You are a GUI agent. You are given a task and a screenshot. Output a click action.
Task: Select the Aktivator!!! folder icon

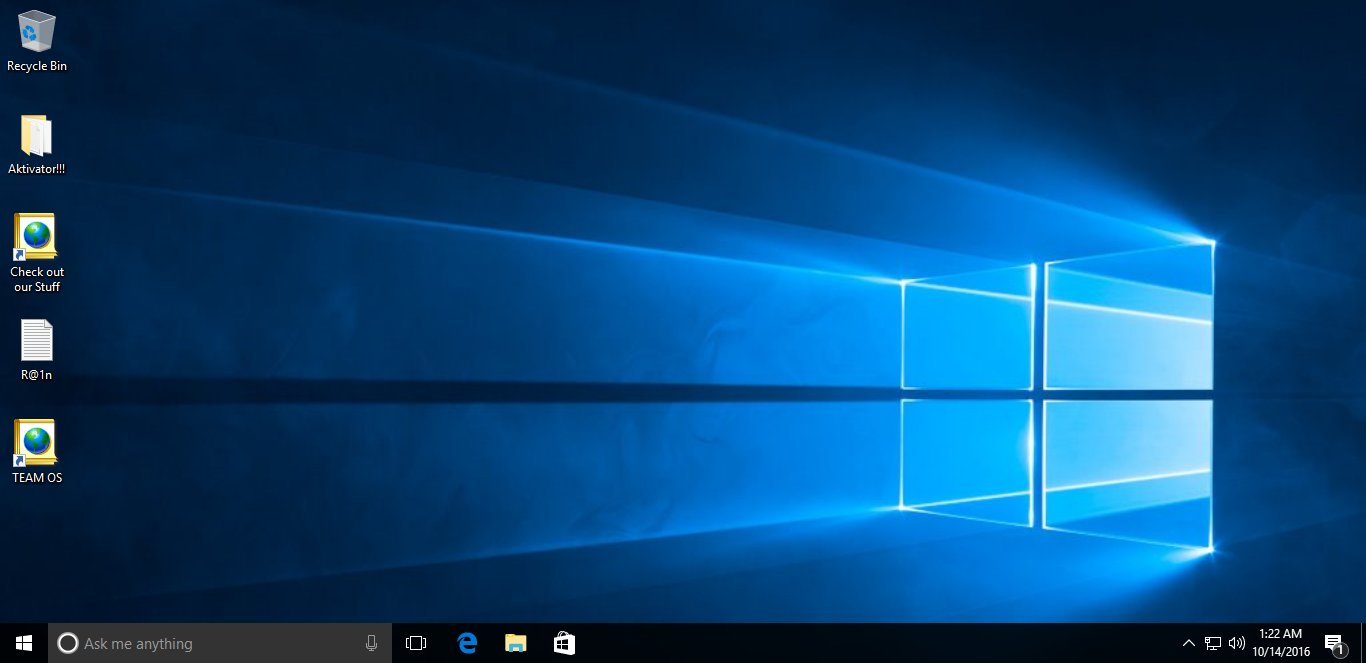pyautogui.click(x=37, y=145)
